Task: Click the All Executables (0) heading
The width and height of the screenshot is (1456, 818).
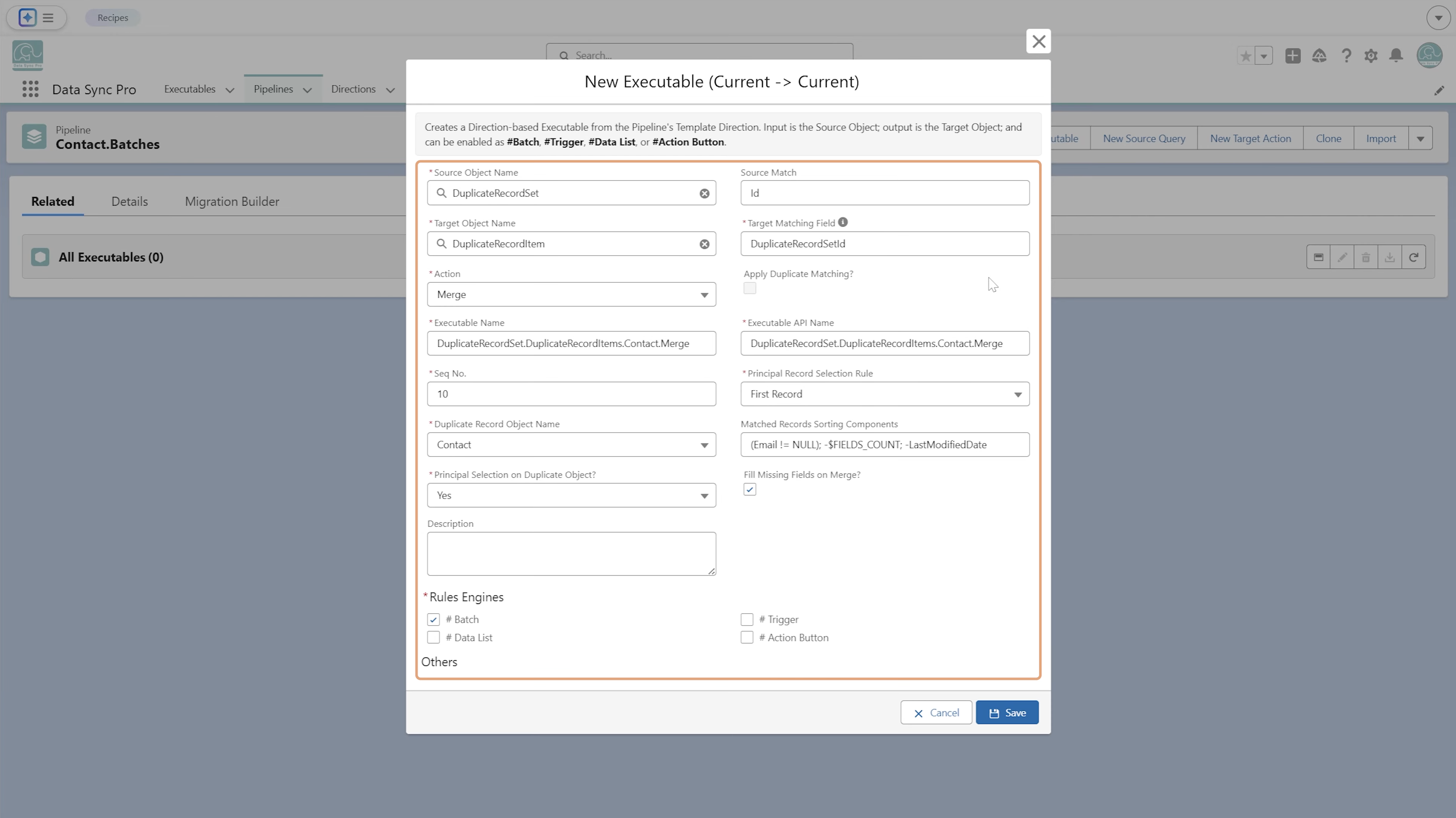Action: [x=111, y=258]
